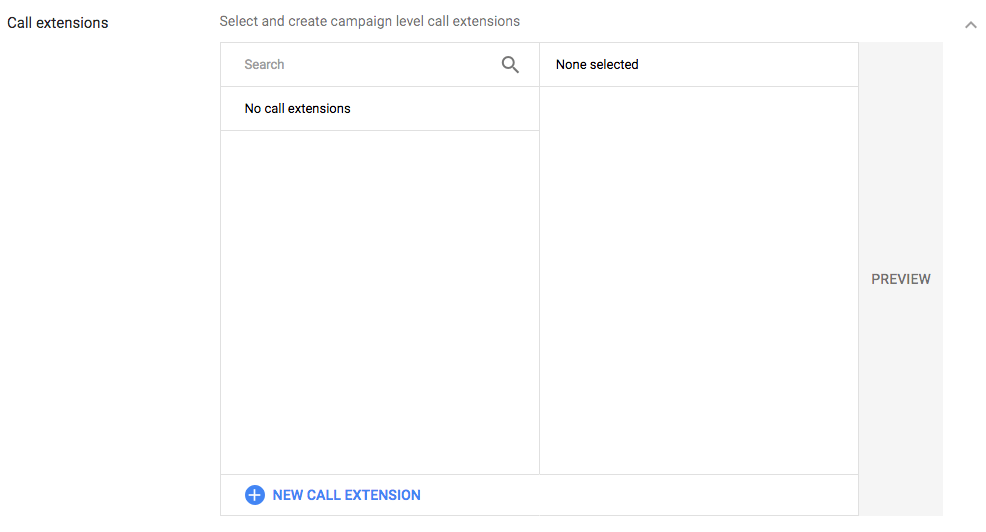Collapse the Call extensions section chevron
This screenshot has width=986, height=532.
coord(970,25)
